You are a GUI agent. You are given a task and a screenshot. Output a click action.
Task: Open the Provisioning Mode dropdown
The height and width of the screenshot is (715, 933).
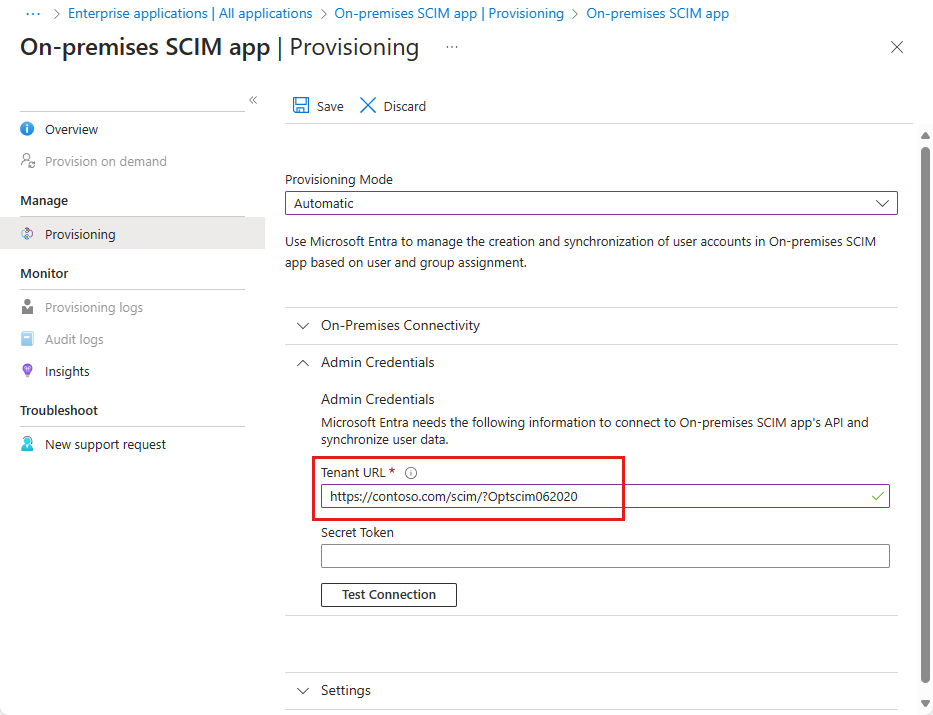(591, 203)
